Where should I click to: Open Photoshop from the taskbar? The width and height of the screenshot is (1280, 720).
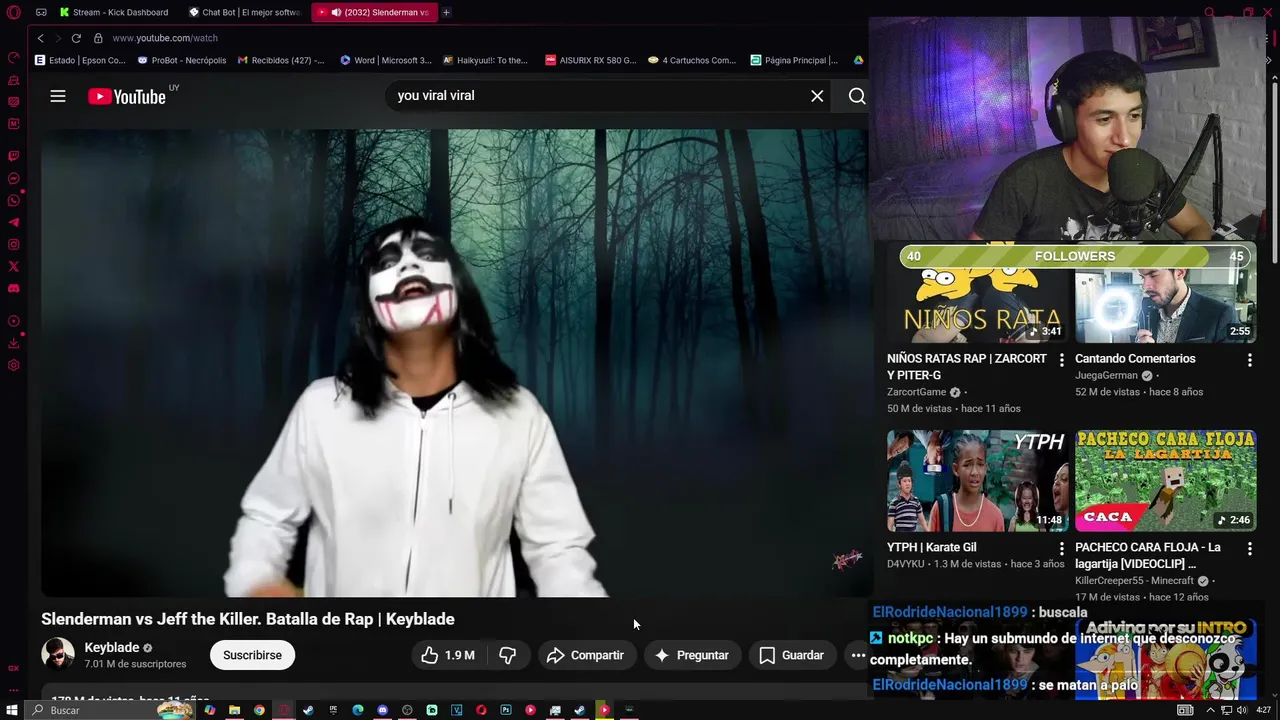pyautogui.click(x=506, y=710)
